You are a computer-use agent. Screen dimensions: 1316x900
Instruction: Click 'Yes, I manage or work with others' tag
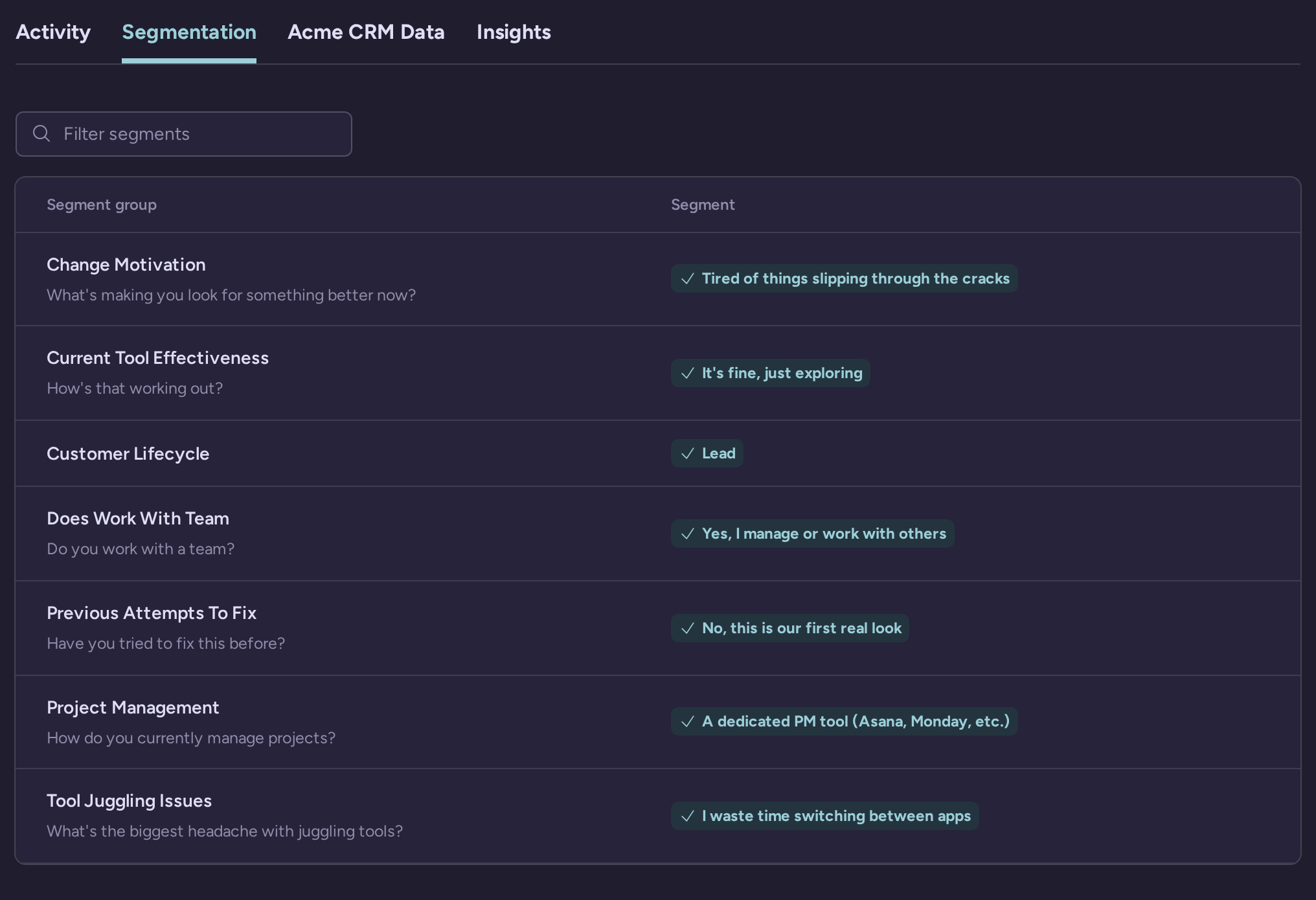click(812, 534)
